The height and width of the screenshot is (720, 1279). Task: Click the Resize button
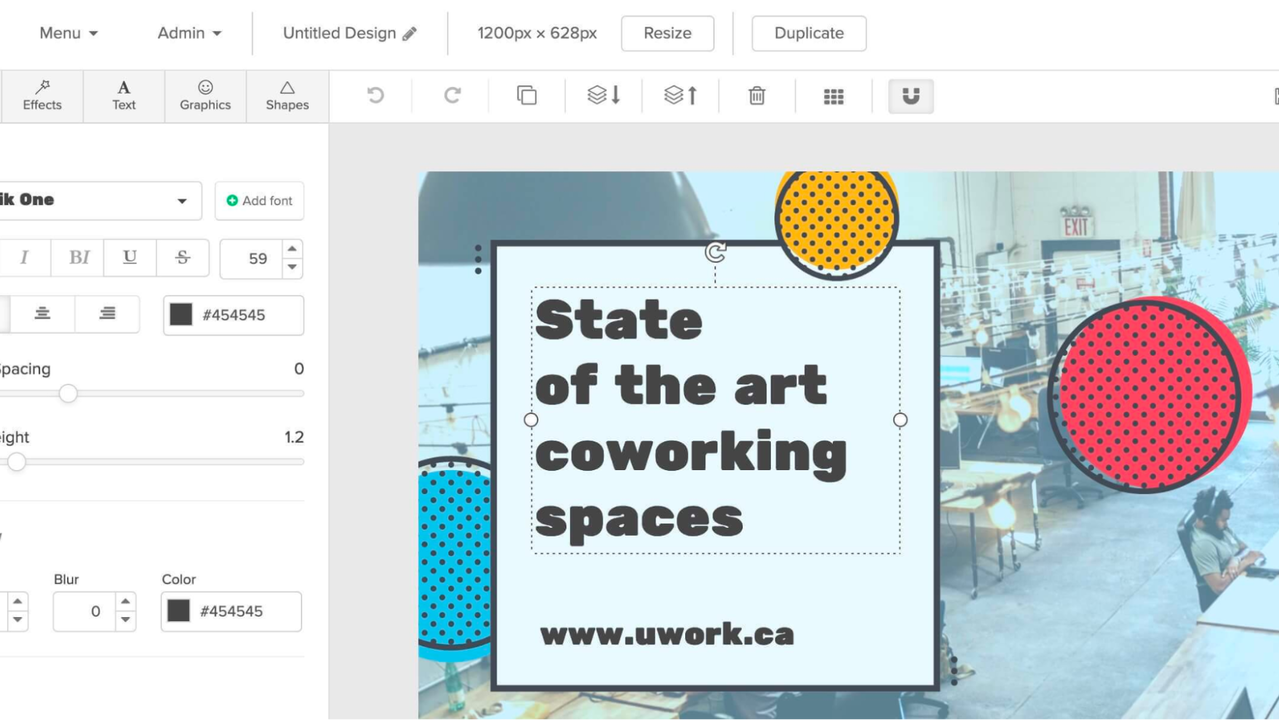(667, 33)
